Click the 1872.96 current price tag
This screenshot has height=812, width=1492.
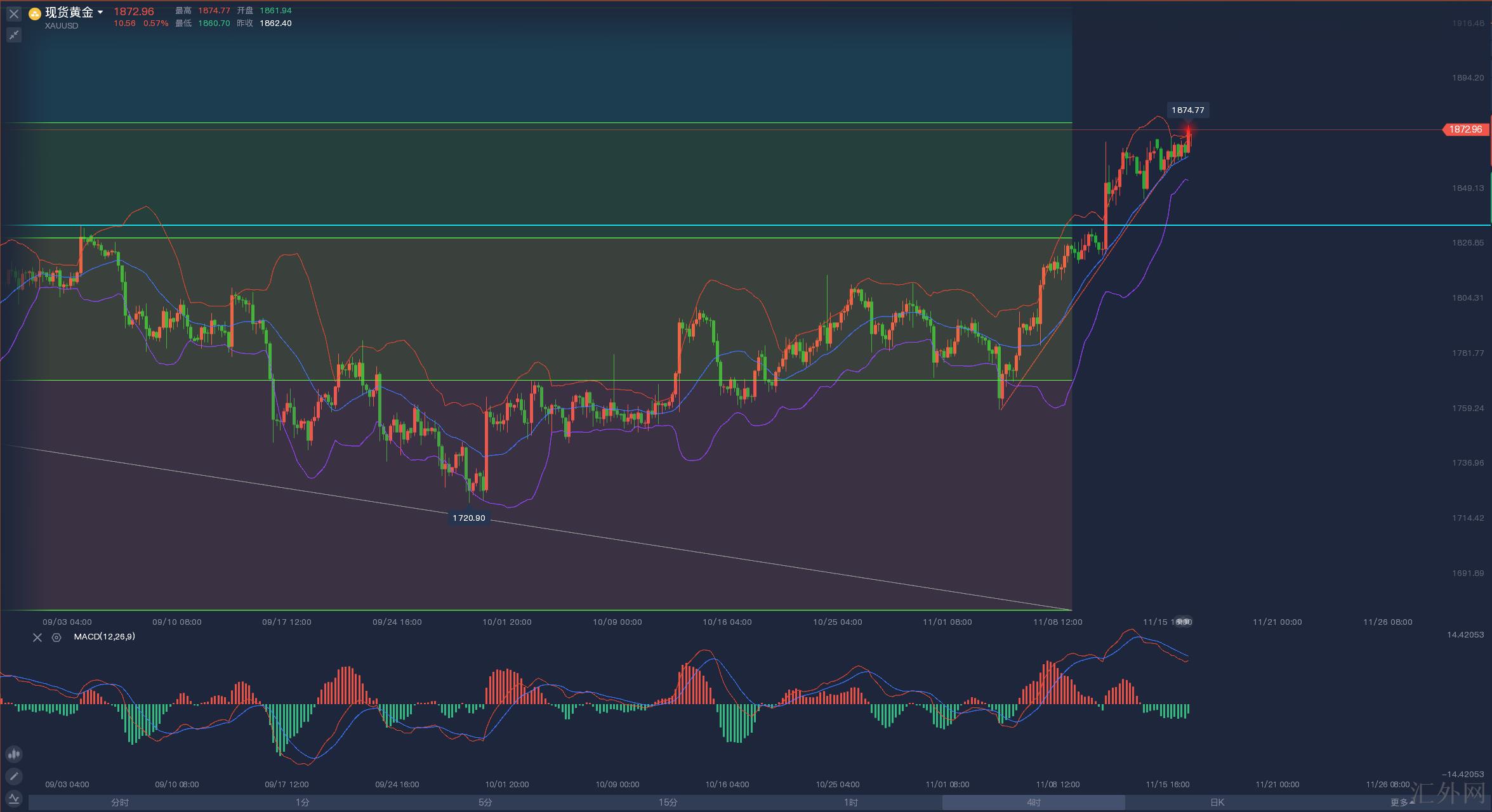click(1465, 129)
